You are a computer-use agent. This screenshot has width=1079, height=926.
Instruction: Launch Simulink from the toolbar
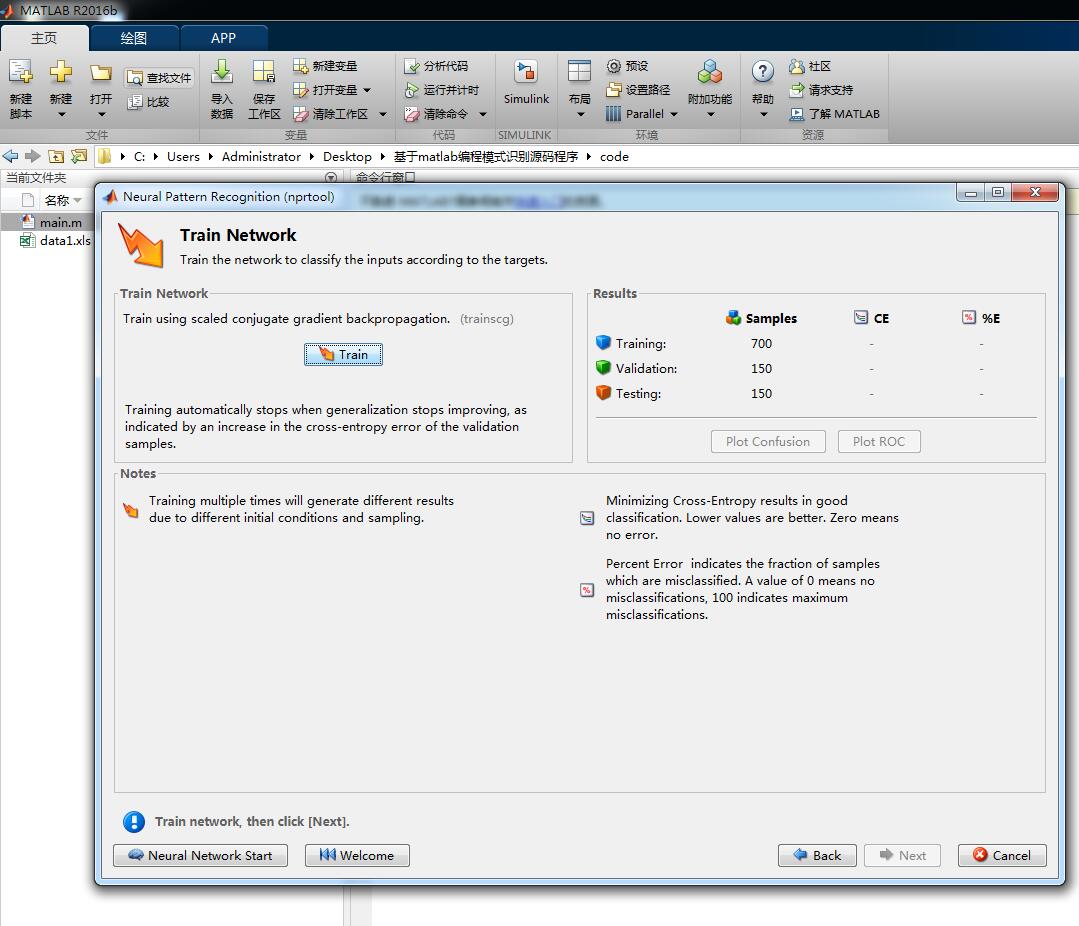(x=526, y=83)
